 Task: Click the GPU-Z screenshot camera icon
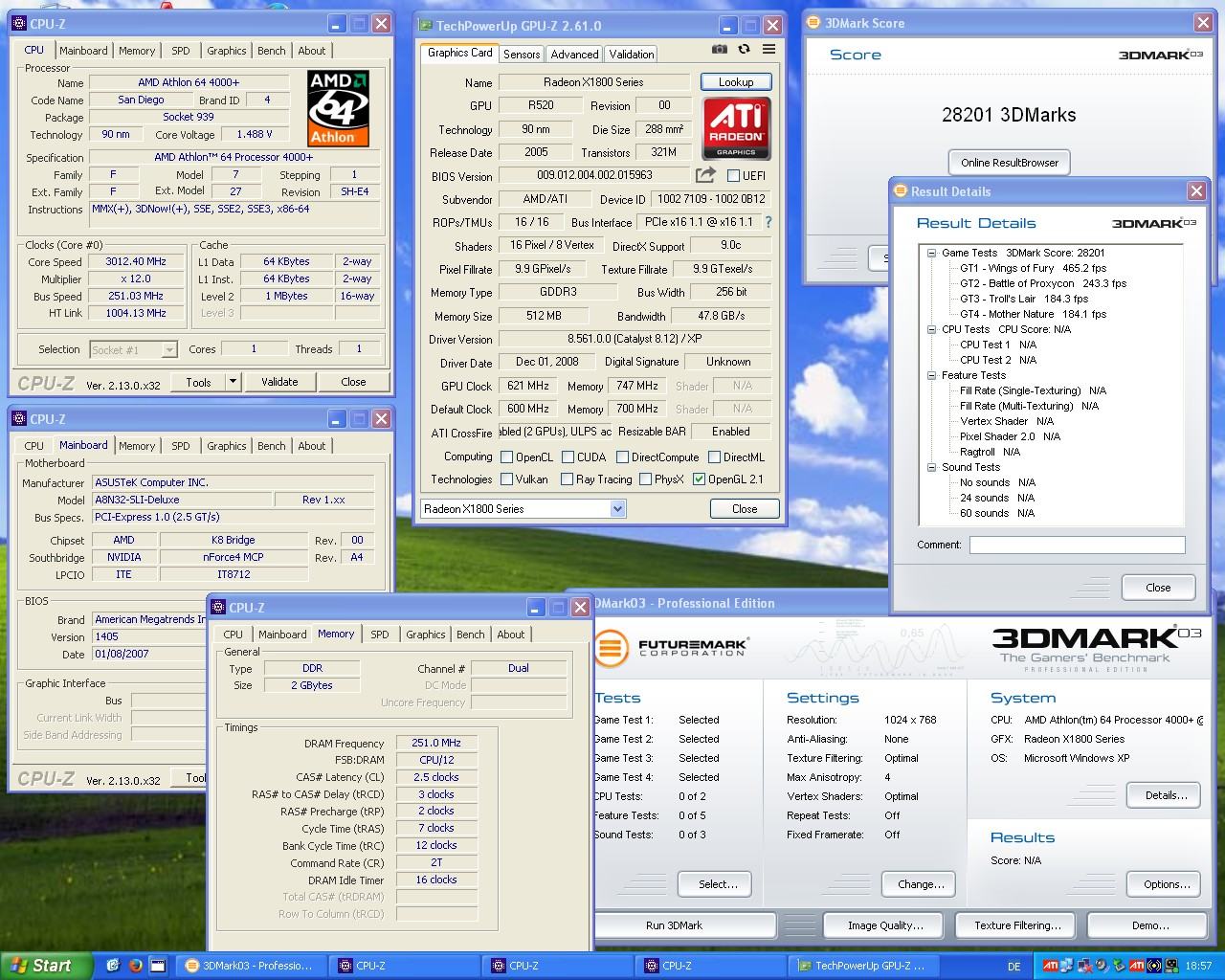point(720,50)
